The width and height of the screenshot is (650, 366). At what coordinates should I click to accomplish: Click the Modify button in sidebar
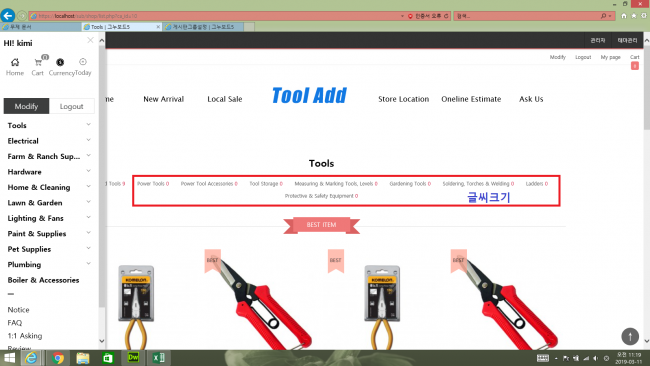click(27, 106)
